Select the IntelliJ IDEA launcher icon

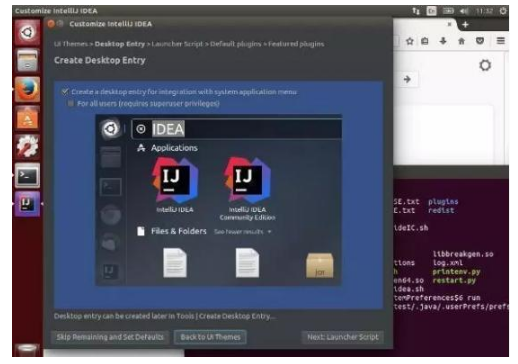[27, 204]
